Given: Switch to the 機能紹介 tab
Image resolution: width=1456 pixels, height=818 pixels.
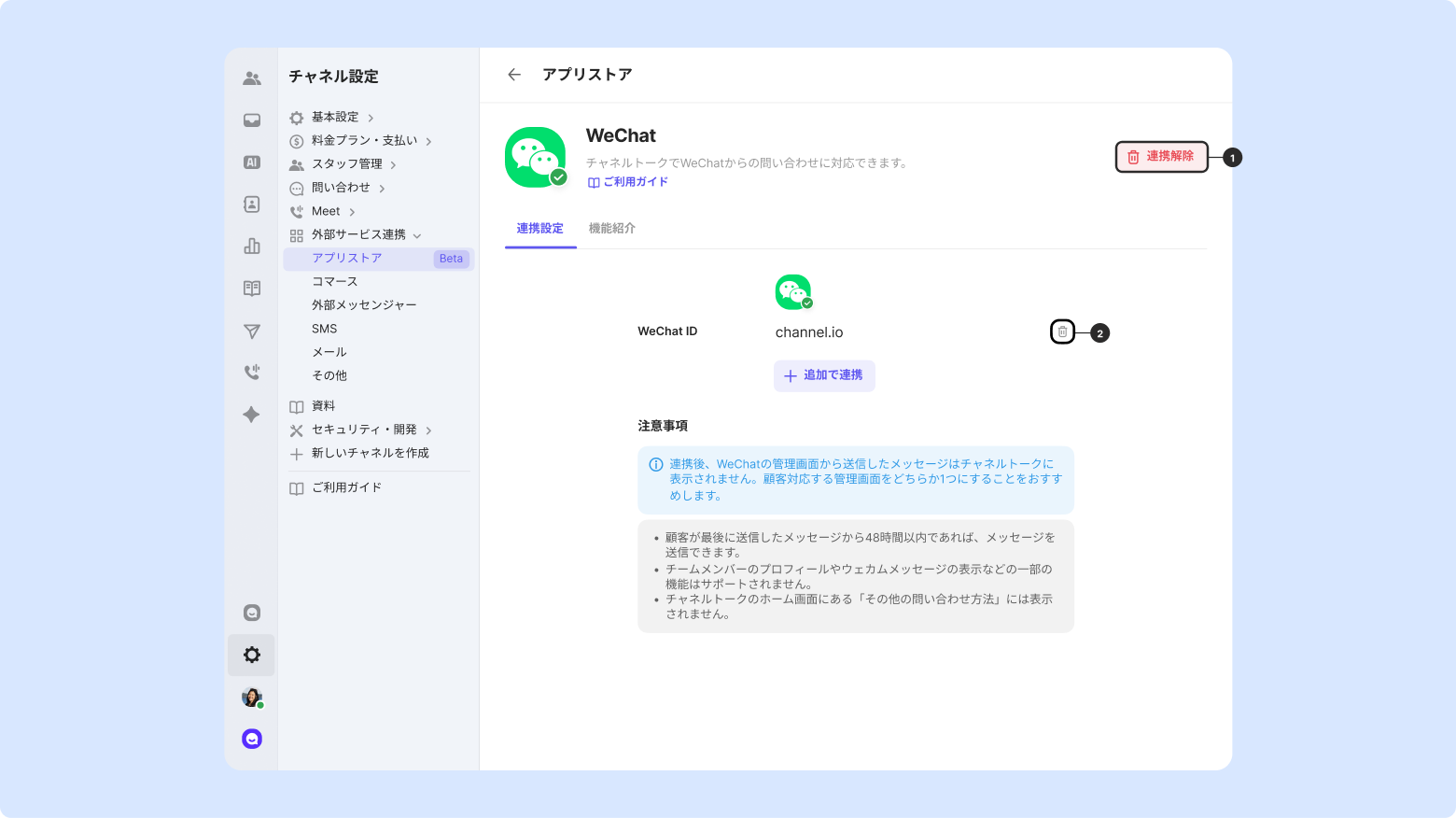Looking at the screenshot, I should (612, 229).
